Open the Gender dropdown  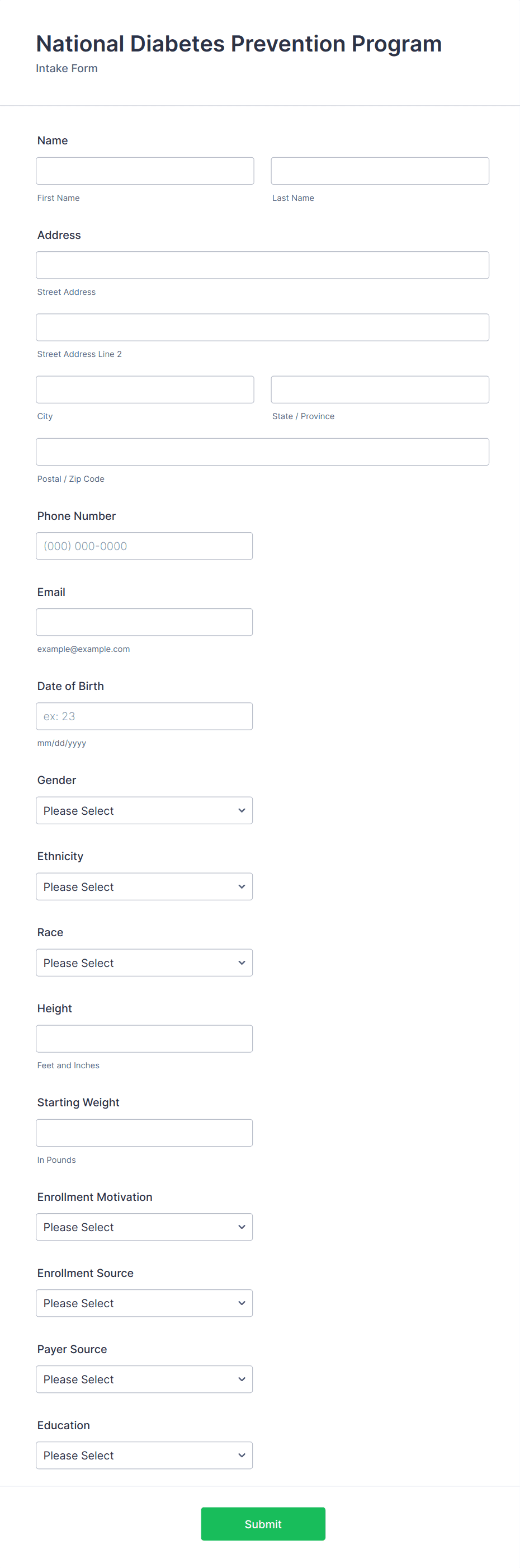[x=144, y=810]
